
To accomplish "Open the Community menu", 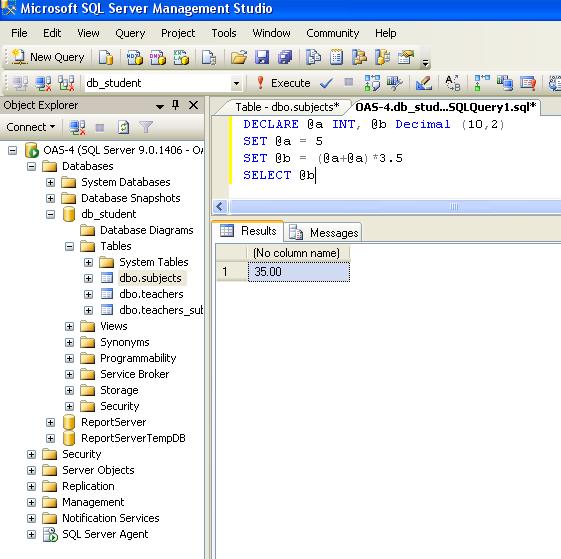I will (332, 33).
